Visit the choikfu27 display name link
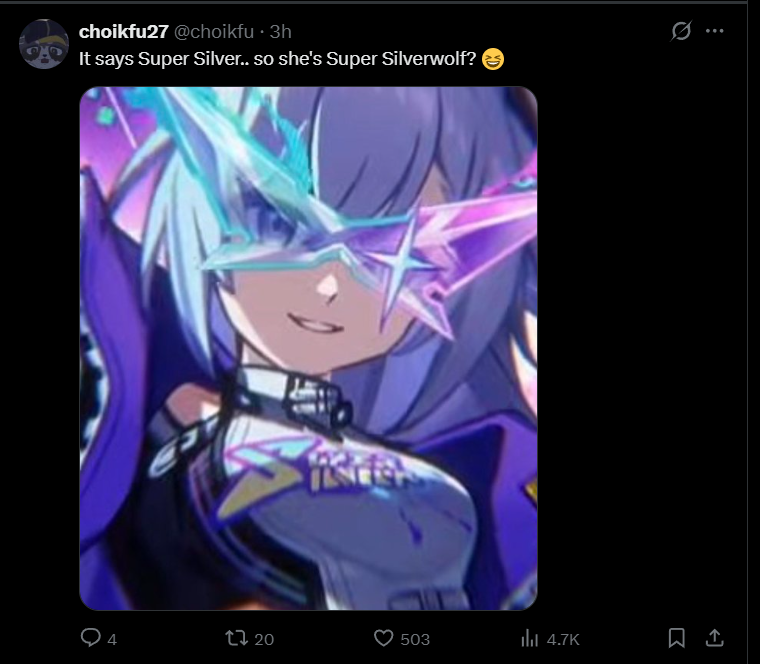Image resolution: width=760 pixels, height=664 pixels. point(124,32)
